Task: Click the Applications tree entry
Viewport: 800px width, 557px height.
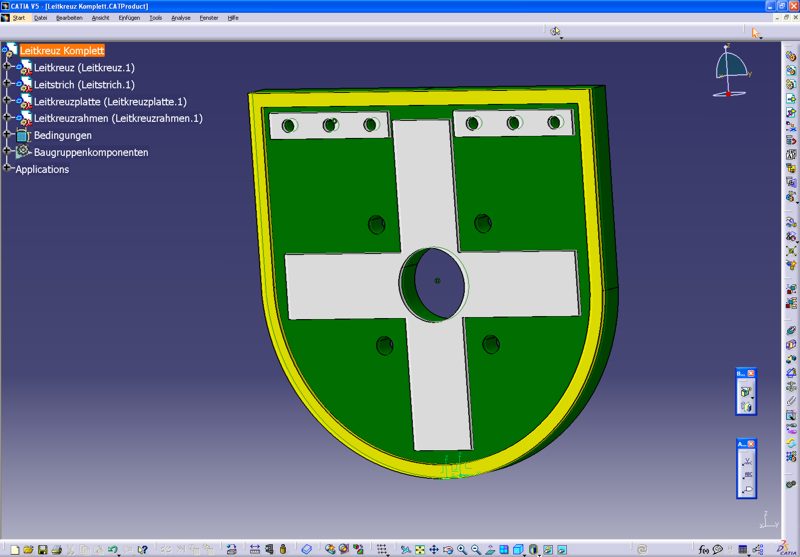Action: (x=42, y=169)
